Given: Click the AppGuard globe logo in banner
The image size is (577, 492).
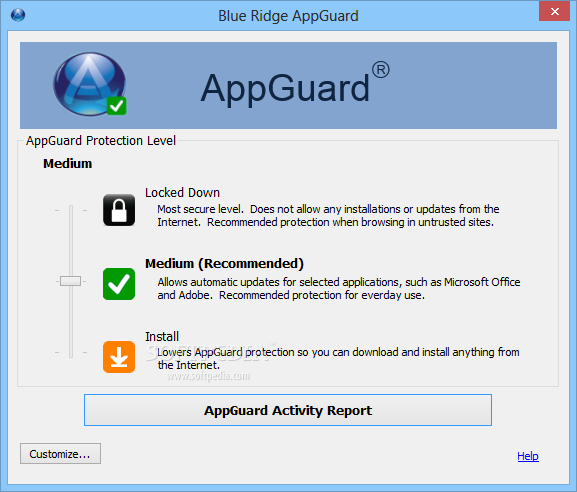Looking at the screenshot, I should 90,84.
